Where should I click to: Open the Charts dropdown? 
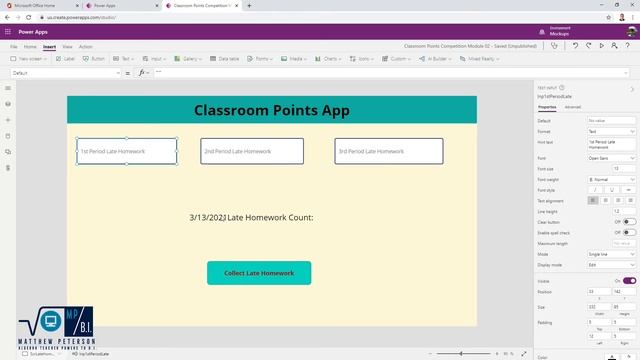point(328,59)
